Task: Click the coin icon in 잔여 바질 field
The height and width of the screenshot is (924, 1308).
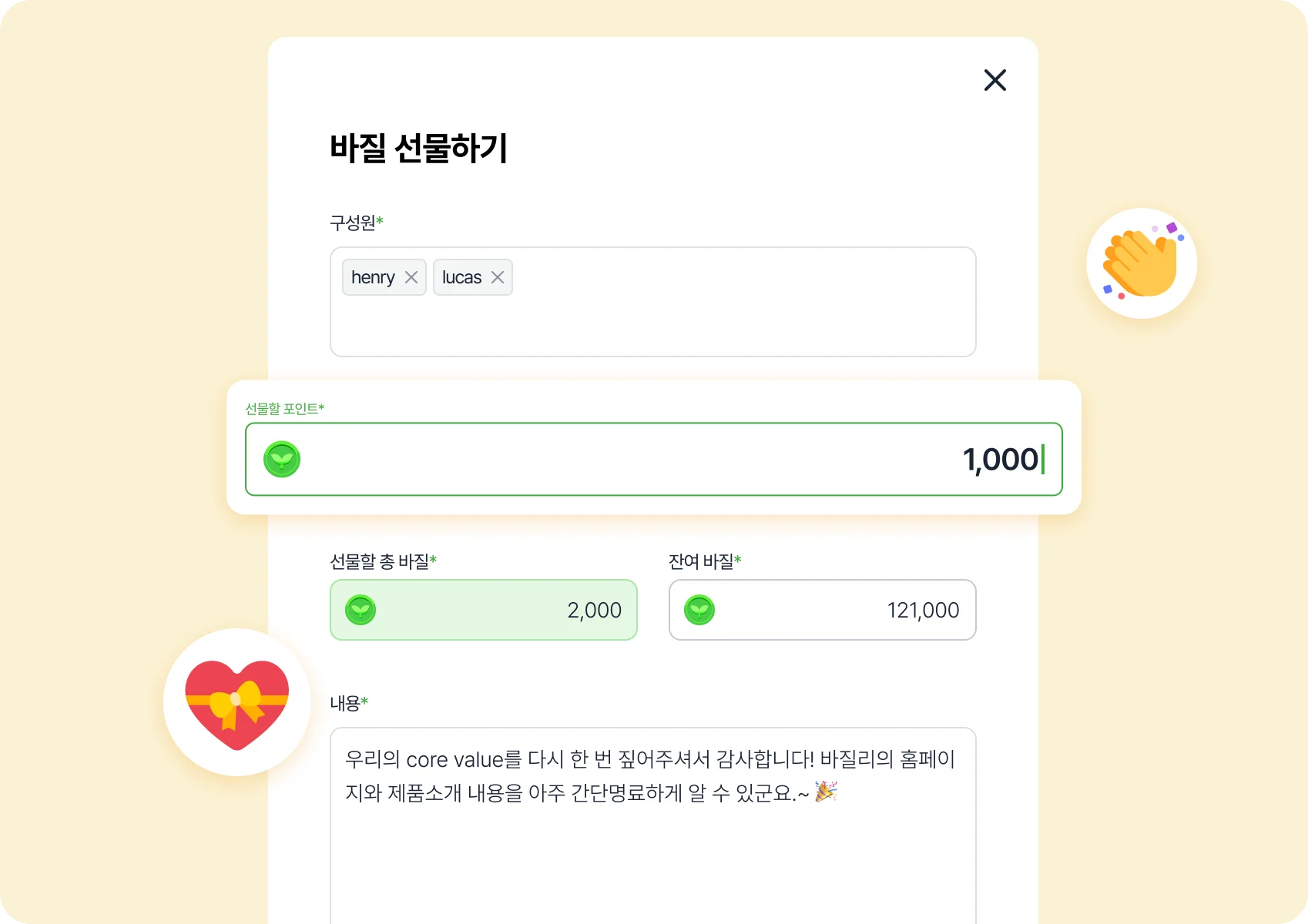Action: pyautogui.click(x=700, y=610)
